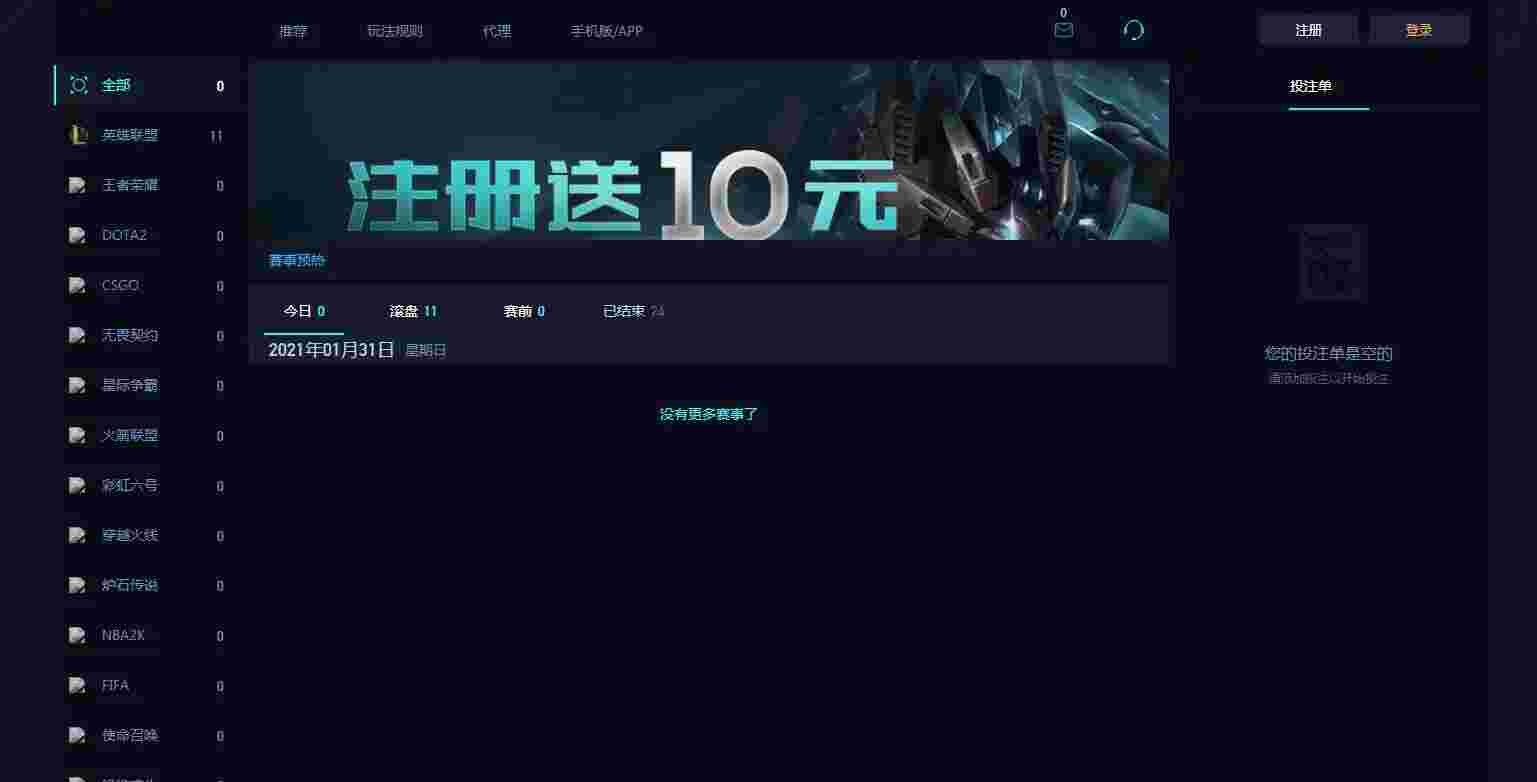This screenshot has width=1537, height=782.
Task: Select the 投注单 bet slip tab
Action: click(1311, 86)
